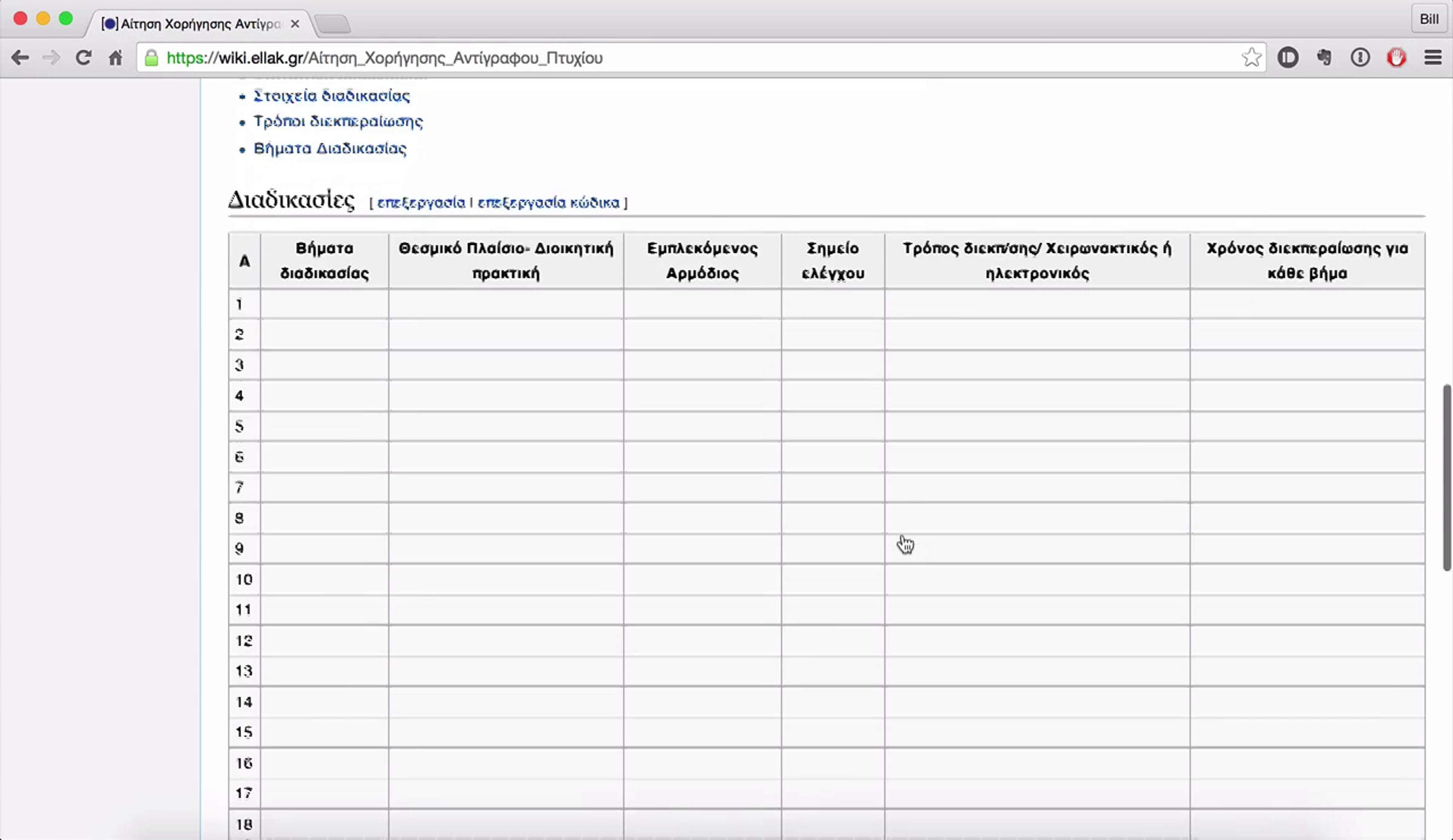Screen dimensions: 1453x840
Task: Click row number 14 cell
Action: (245, 701)
